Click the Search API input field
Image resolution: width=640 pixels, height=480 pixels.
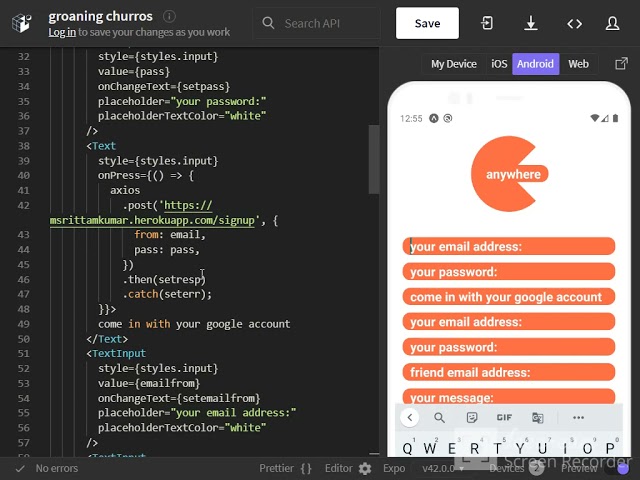click(316, 23)
